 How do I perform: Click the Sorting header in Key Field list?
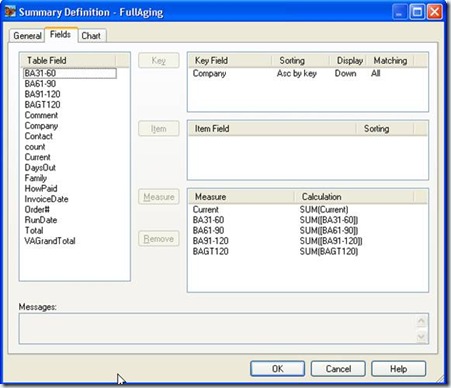point(301,60)
